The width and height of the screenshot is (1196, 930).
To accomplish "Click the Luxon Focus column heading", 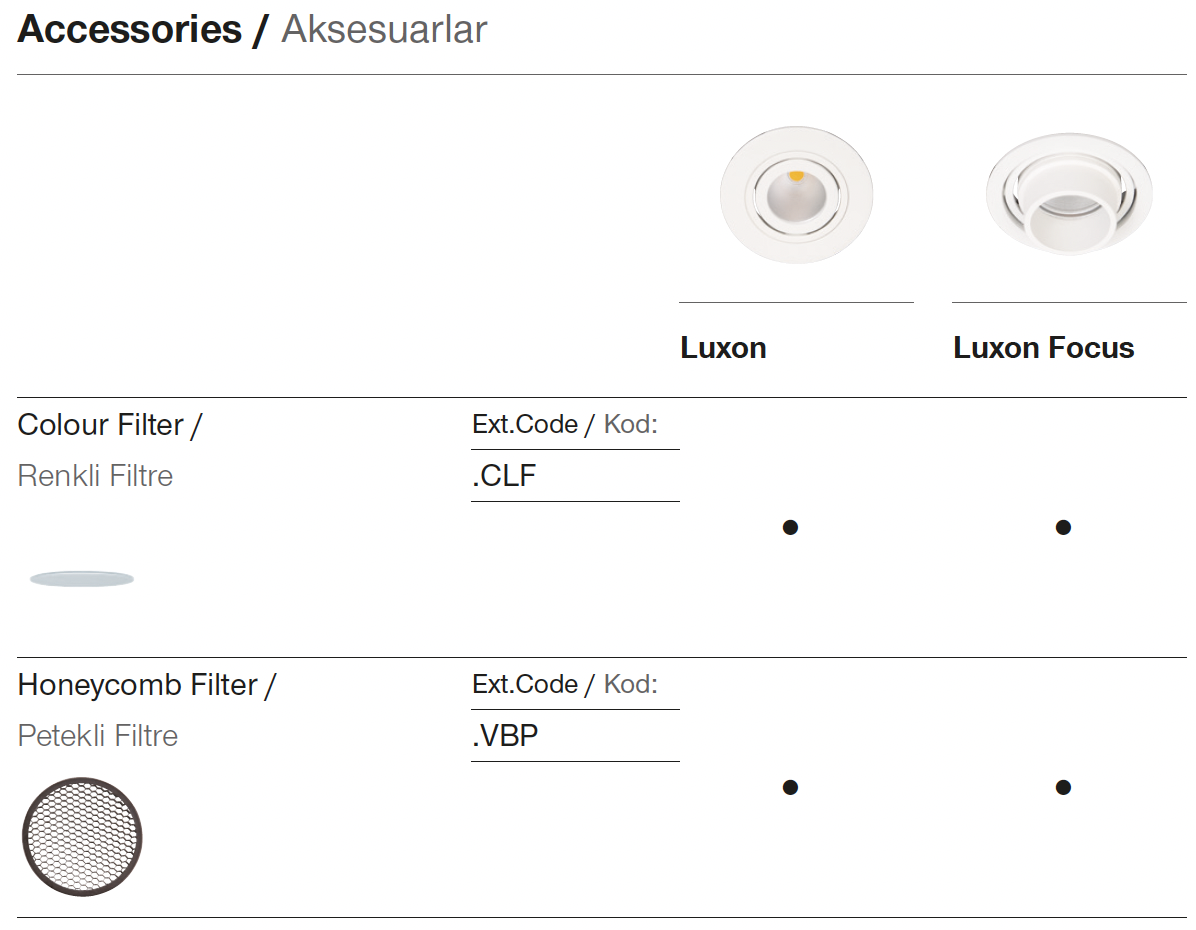I will click(1043, 348).
